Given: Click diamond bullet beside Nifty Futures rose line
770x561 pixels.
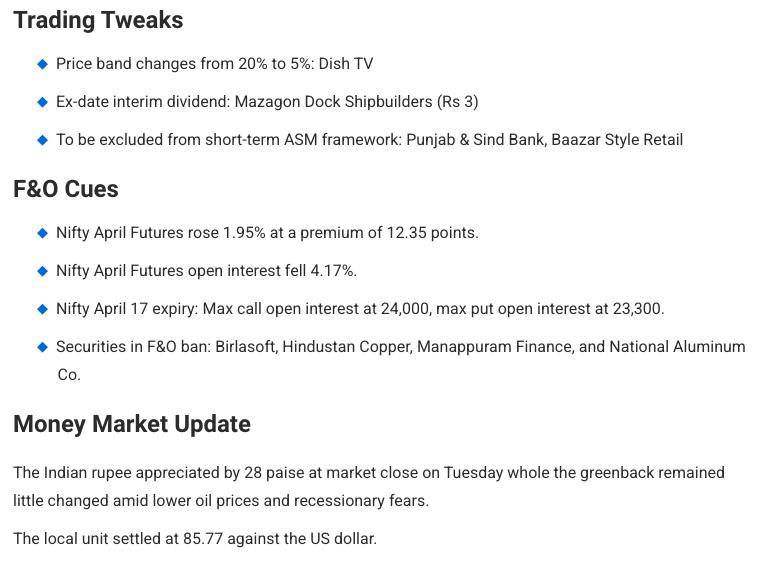Looking at the screenshot, I should (43, 233).
